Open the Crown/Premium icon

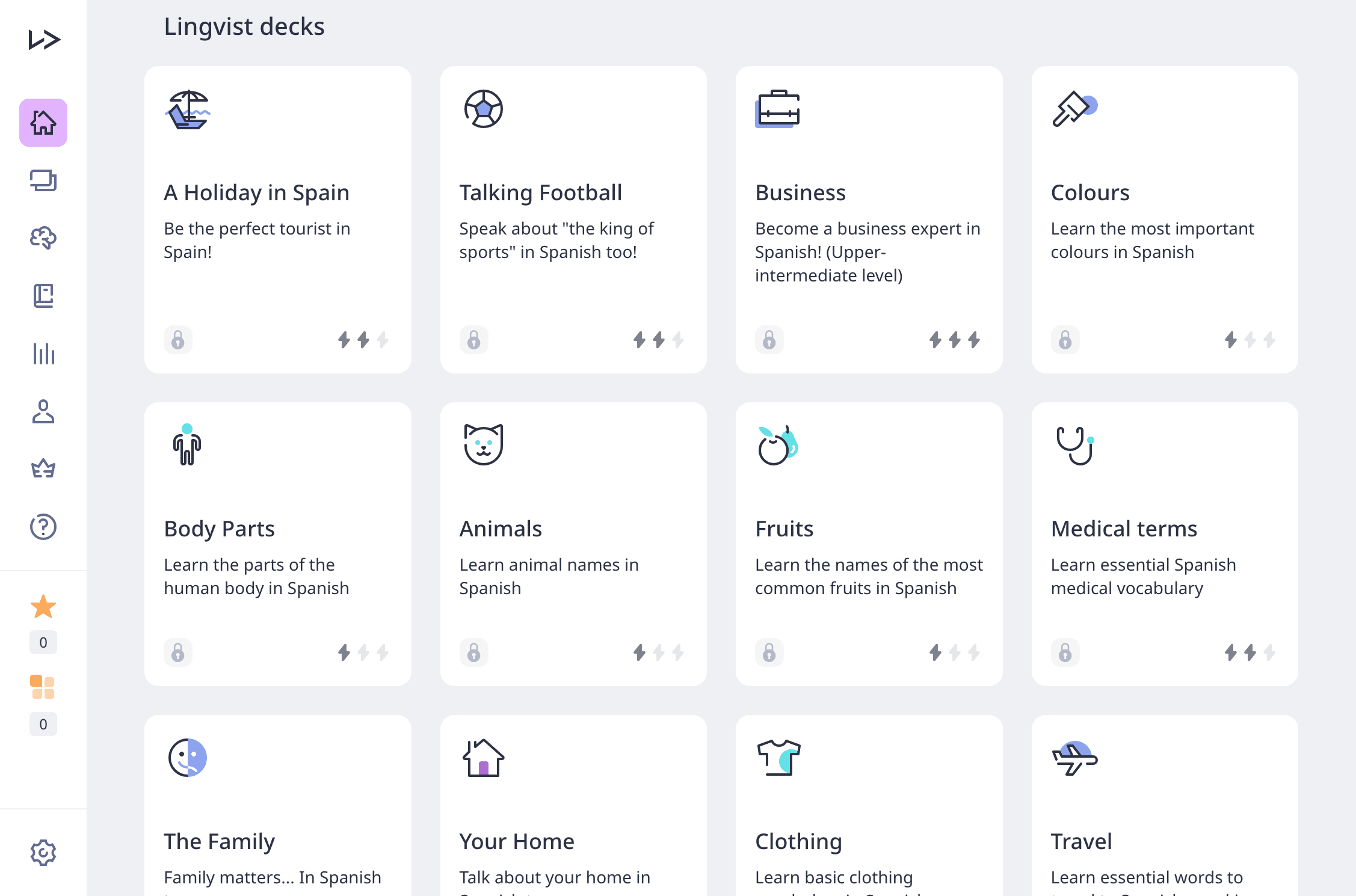point(43,468)
